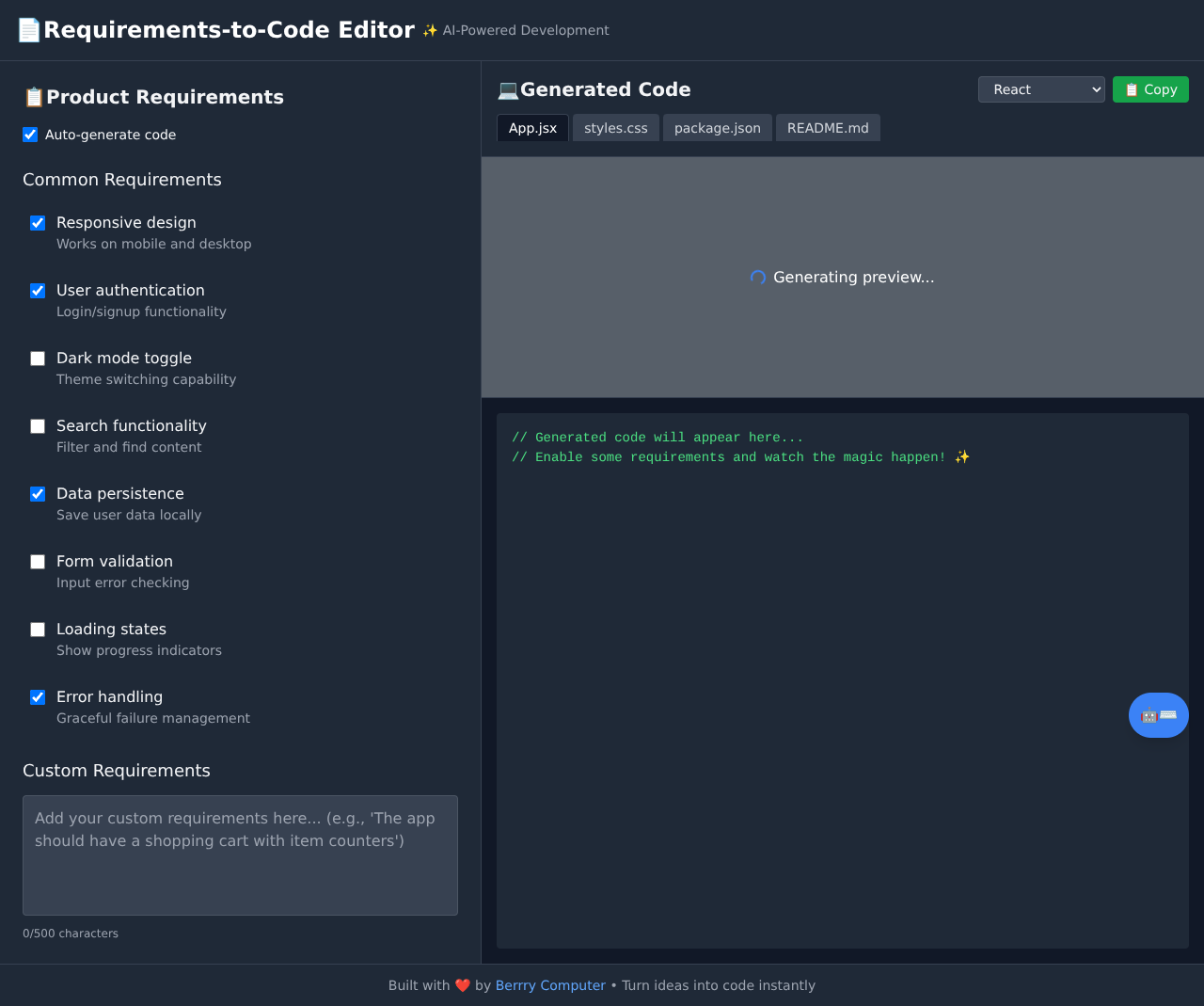Image resolution: width=1204 pixels, height=1006 pixels.
Task: Check the Search functionality requirement
Action: point(38,426)
